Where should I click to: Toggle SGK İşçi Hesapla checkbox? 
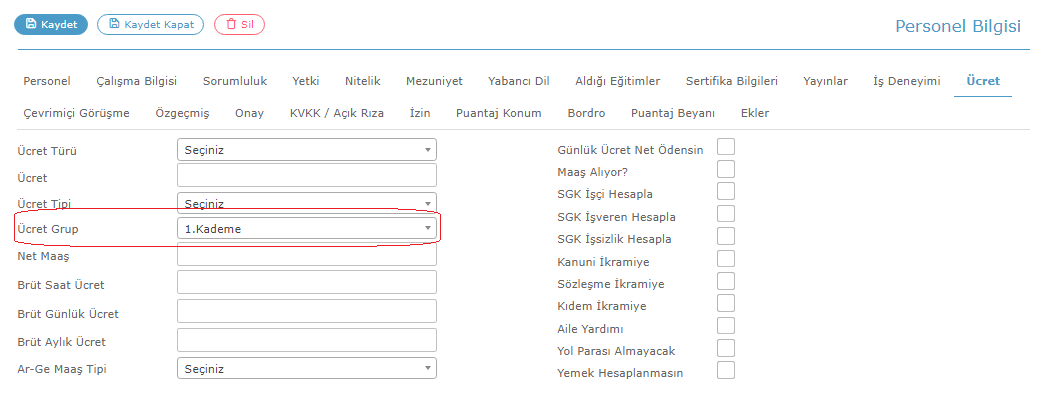[x=726, y=191]
